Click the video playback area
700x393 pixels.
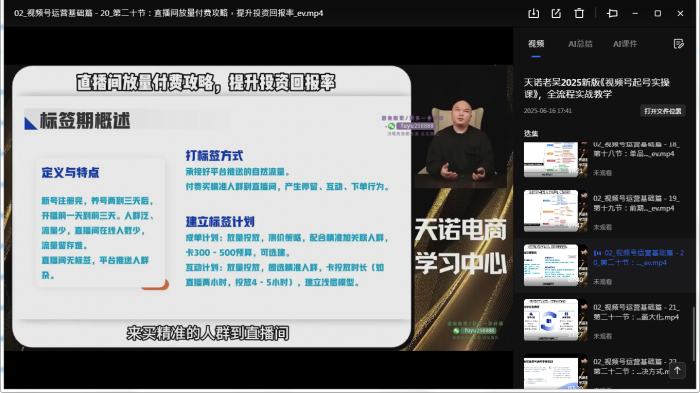[x=258, y=207]
